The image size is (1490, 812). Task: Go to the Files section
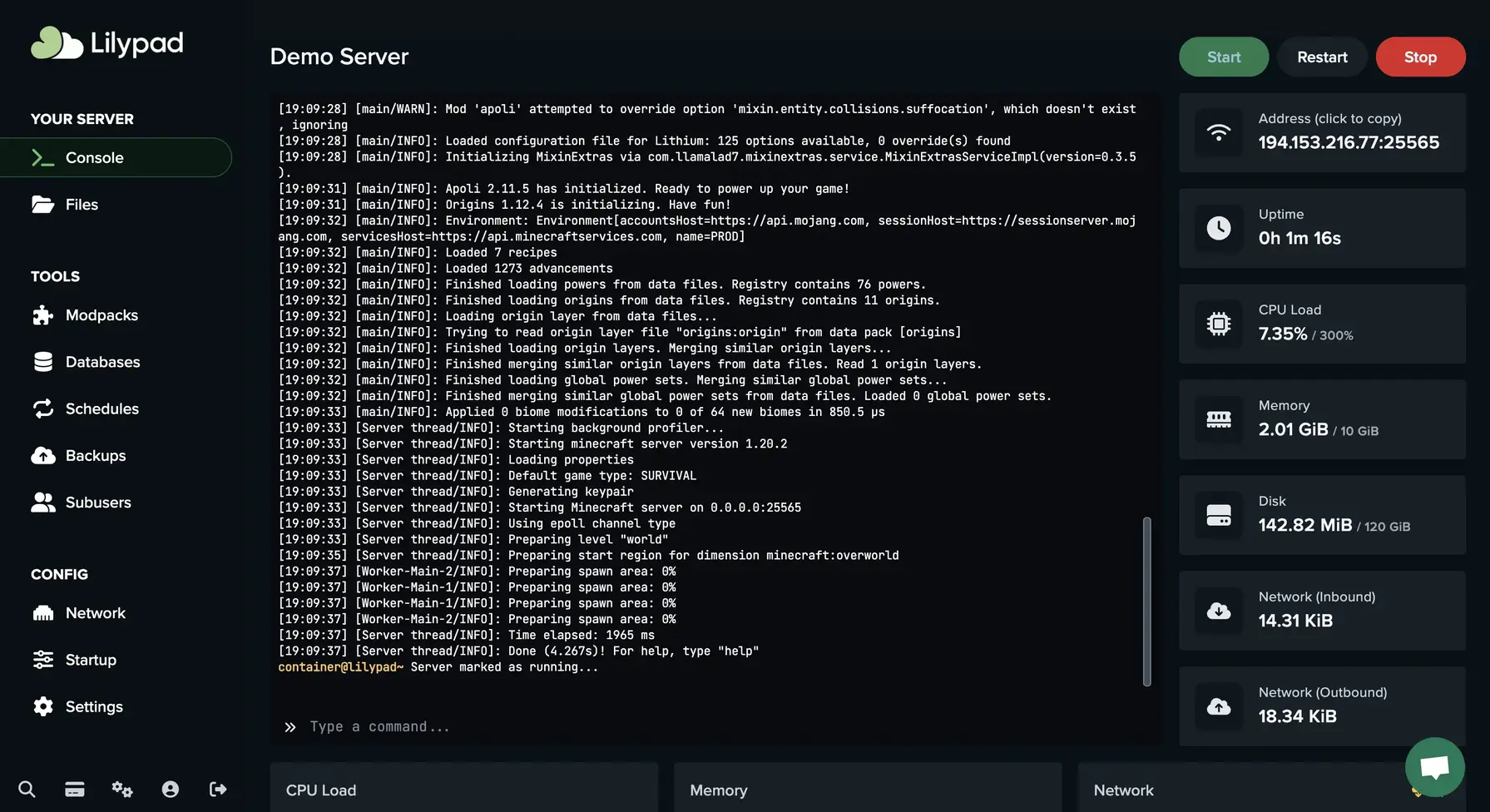coord(82,205)
